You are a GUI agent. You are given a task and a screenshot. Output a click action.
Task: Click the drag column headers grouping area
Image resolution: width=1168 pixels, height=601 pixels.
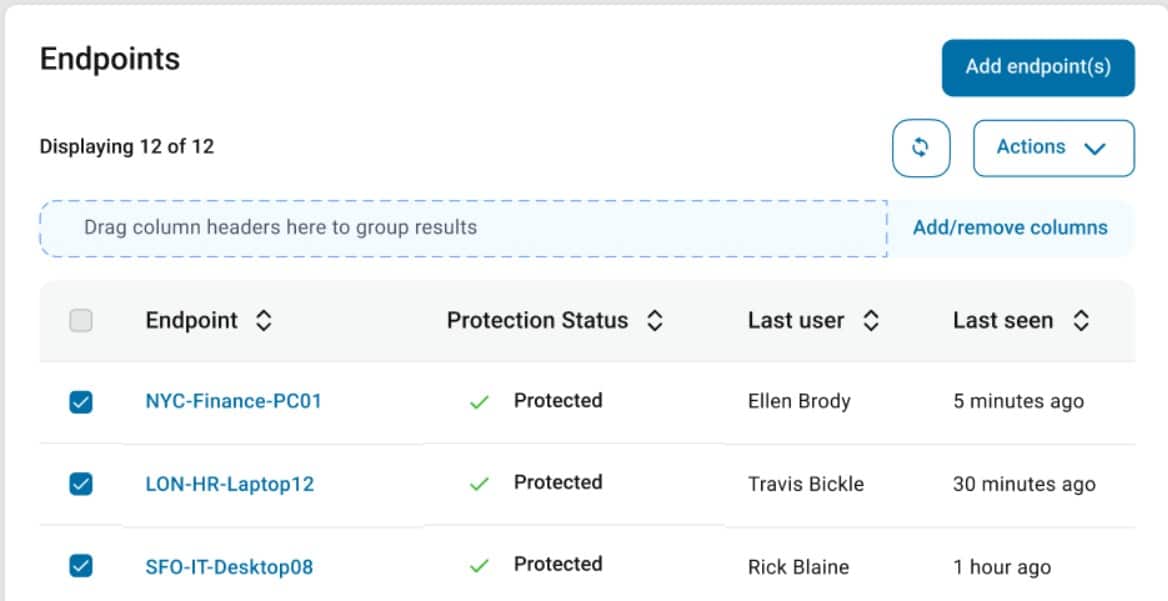click(463, 227)
